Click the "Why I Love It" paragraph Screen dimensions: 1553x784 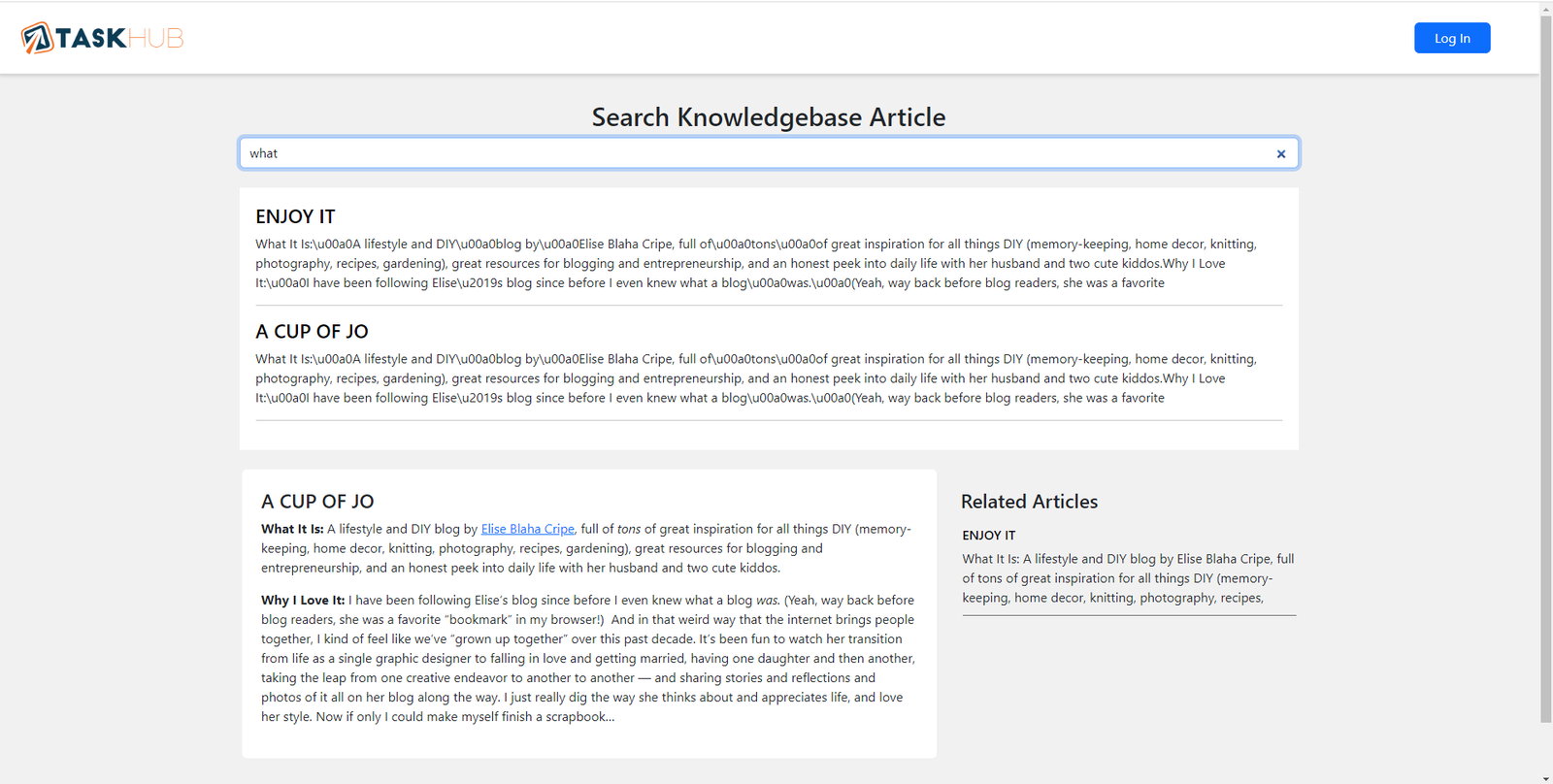[587, 659]
